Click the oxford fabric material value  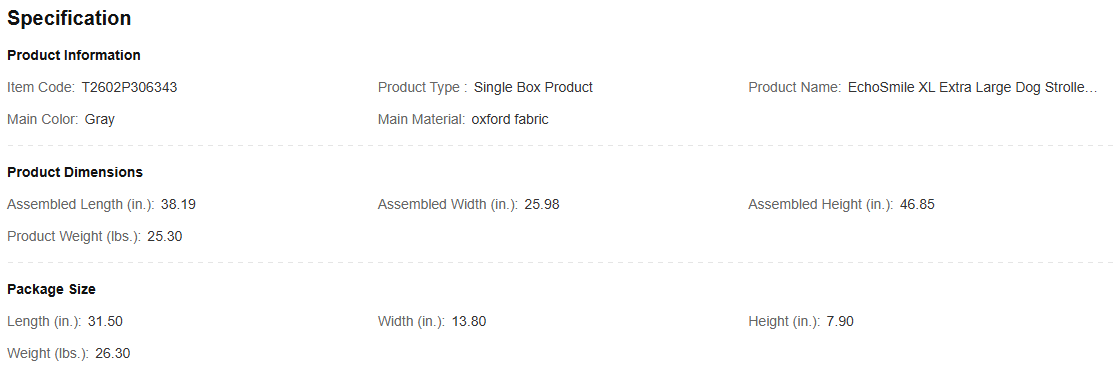pyautogui.click(x=510, y=120)
